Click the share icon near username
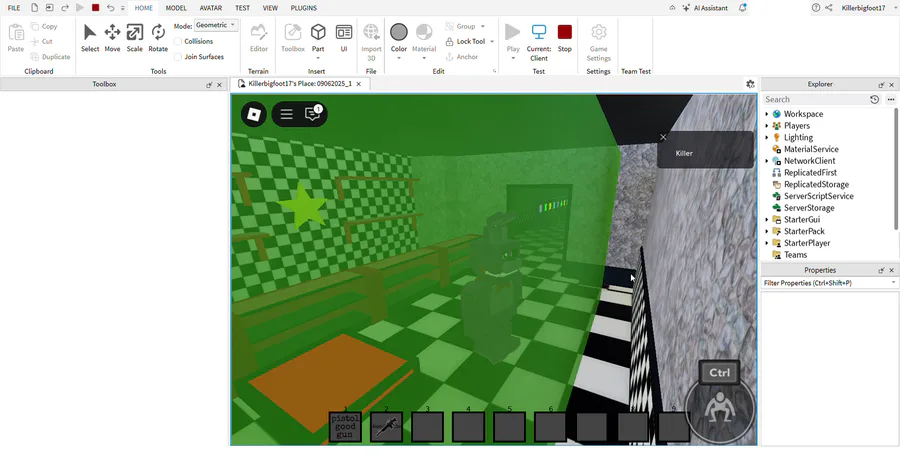The width and height of the screenshot is (900, 465). (x=829, y=8)
